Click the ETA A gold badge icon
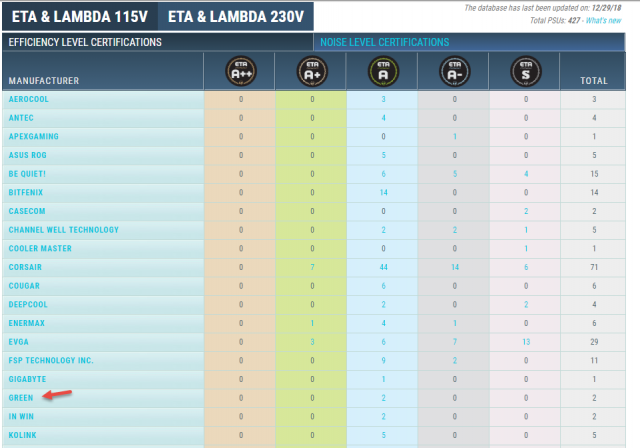The width and height of the screenshot is (640, 448). (383, 69)
